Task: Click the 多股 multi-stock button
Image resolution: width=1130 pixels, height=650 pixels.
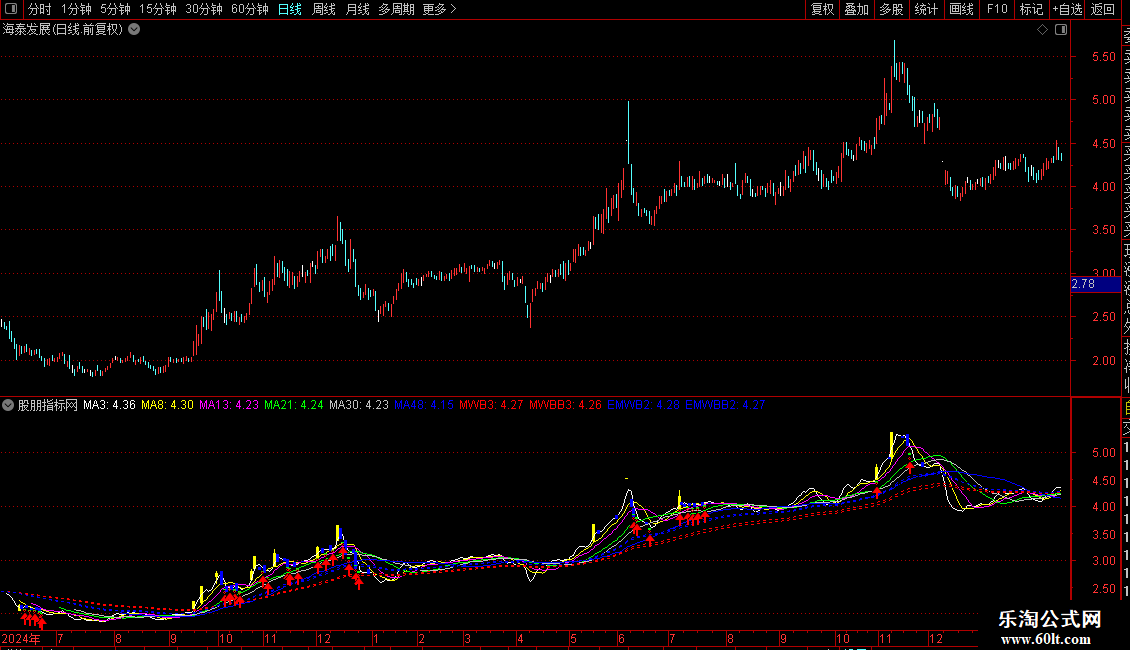Action: coord(891,9)
